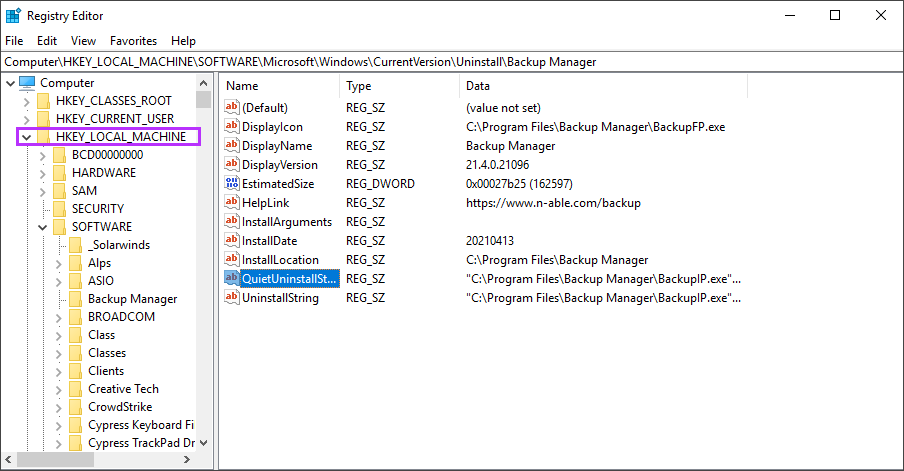Select the SECURITY key in tree

(98, 209)
